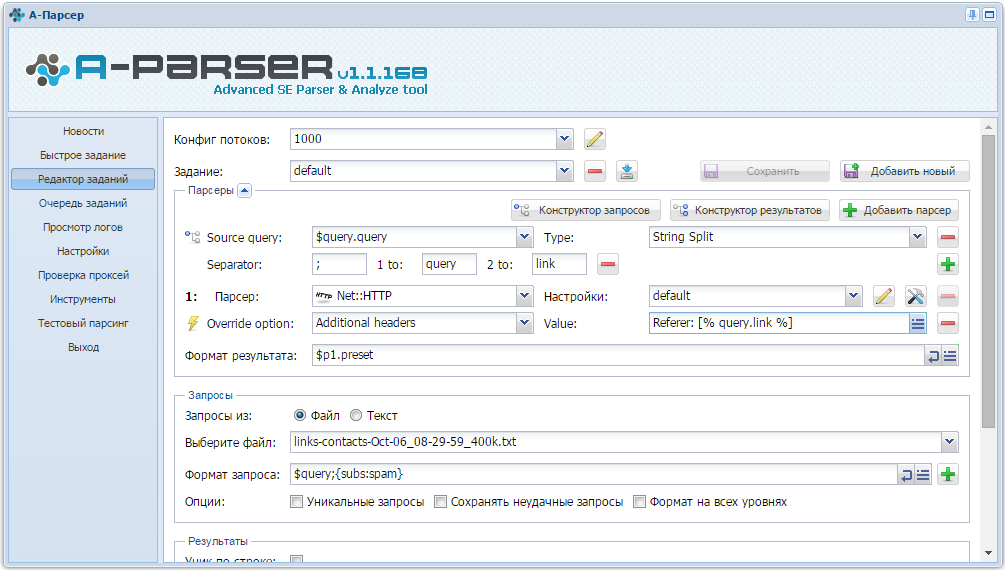Remove the Net::HTTP parser with grayed minus
The image size is (1005, 570).
pos(948,296)
